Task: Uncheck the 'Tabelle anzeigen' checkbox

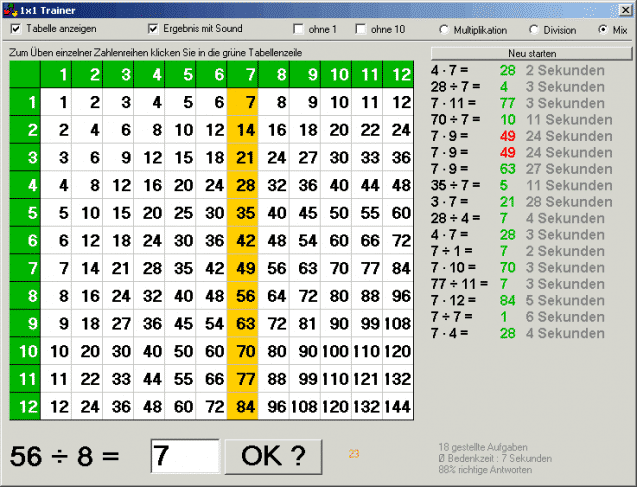Action: [x=16, y=29]
